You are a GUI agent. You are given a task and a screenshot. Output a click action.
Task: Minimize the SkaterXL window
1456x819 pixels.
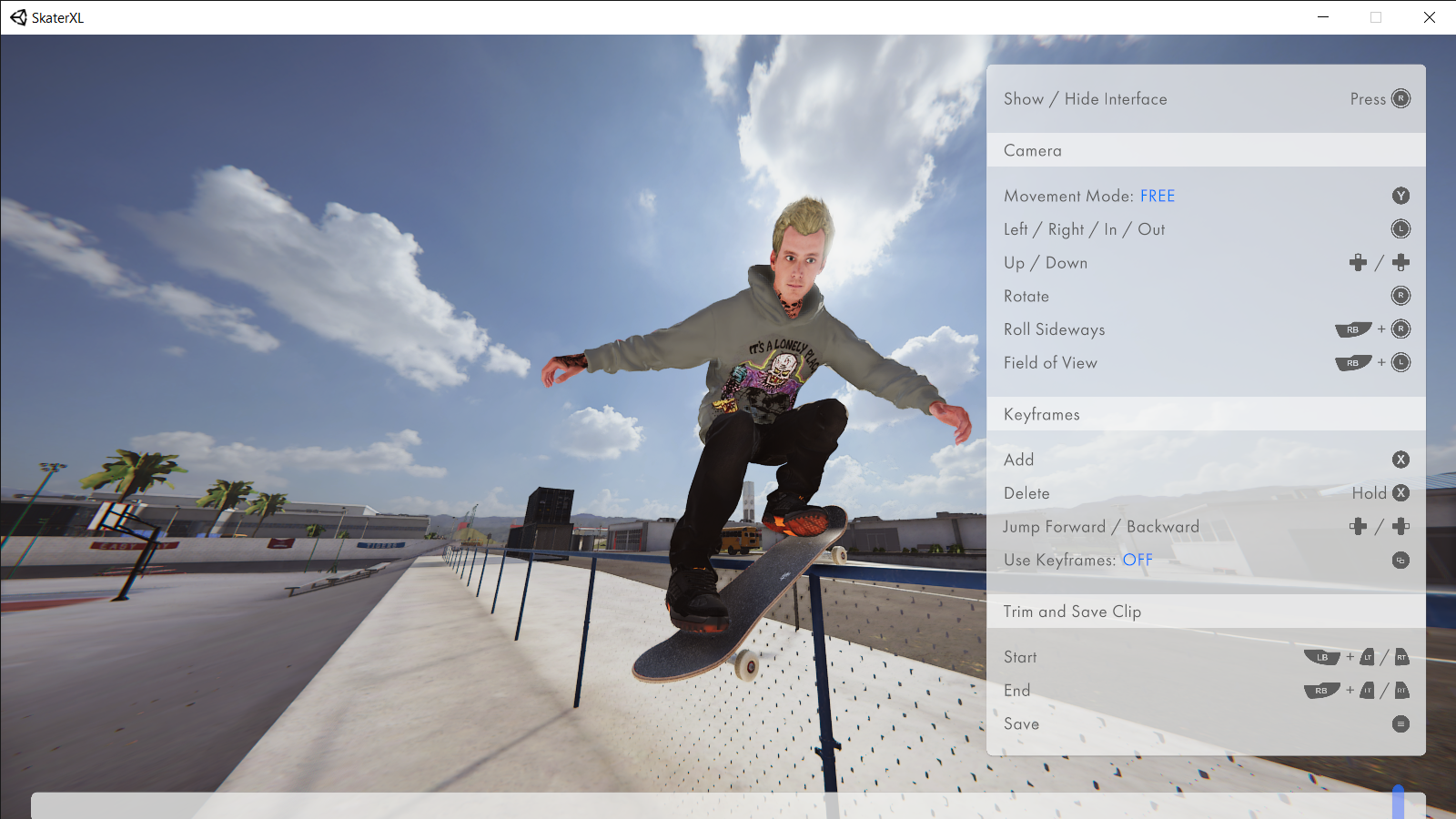coord(1323,17)
